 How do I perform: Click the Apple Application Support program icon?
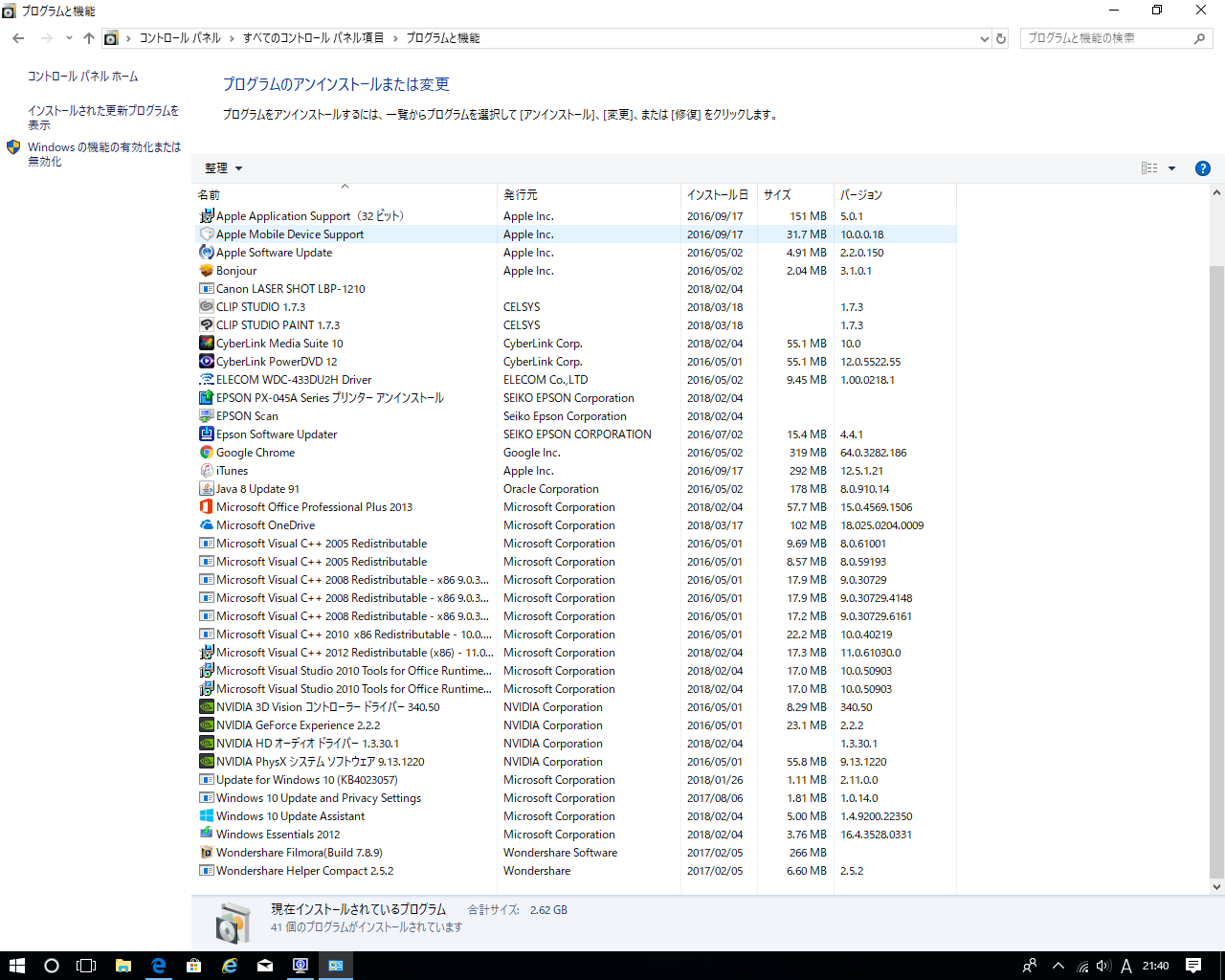click(207, 216)
